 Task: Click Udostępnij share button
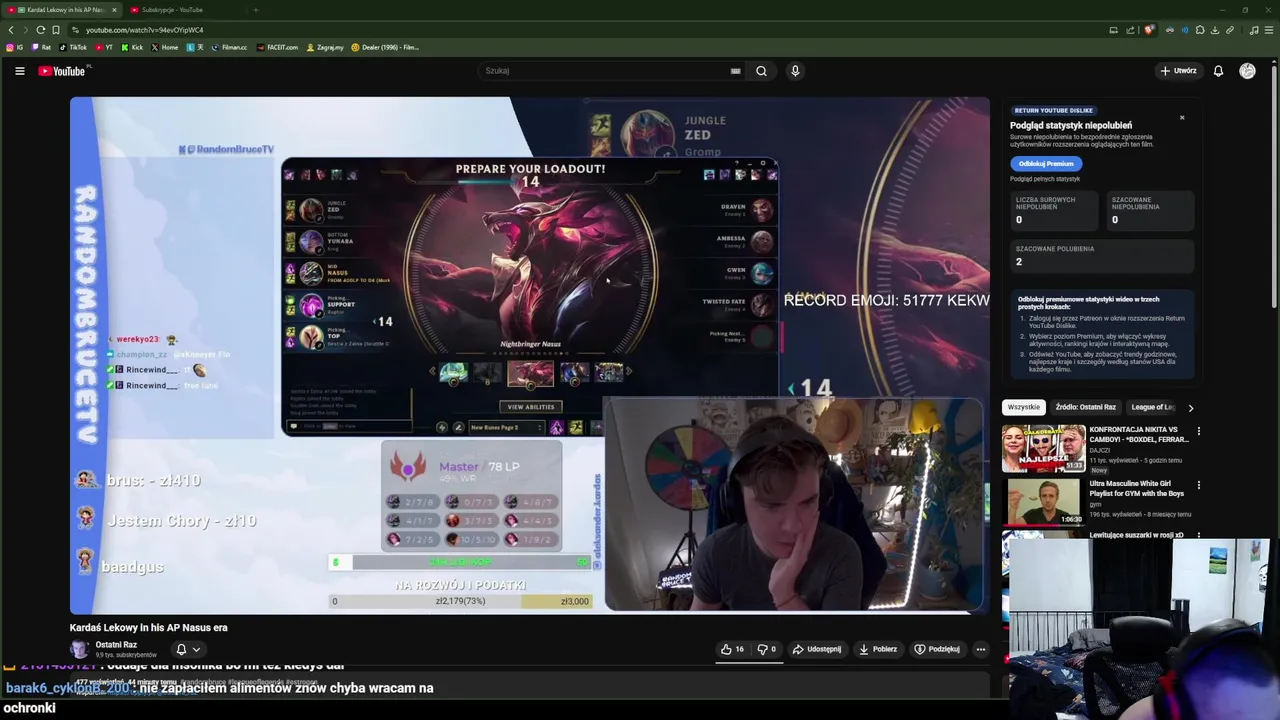(816, 649)
